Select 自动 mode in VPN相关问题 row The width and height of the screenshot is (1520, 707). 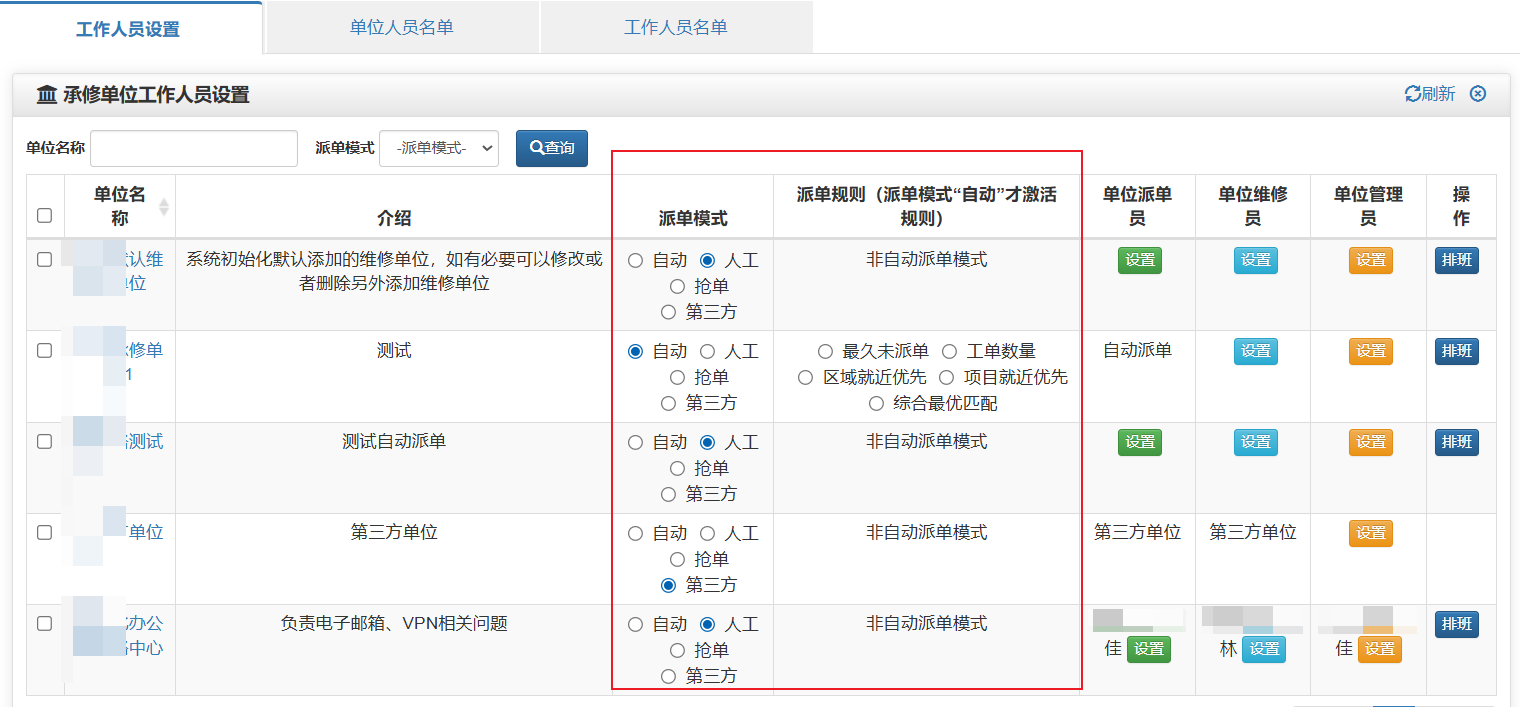pyautogui.click(x=635, y=624)
